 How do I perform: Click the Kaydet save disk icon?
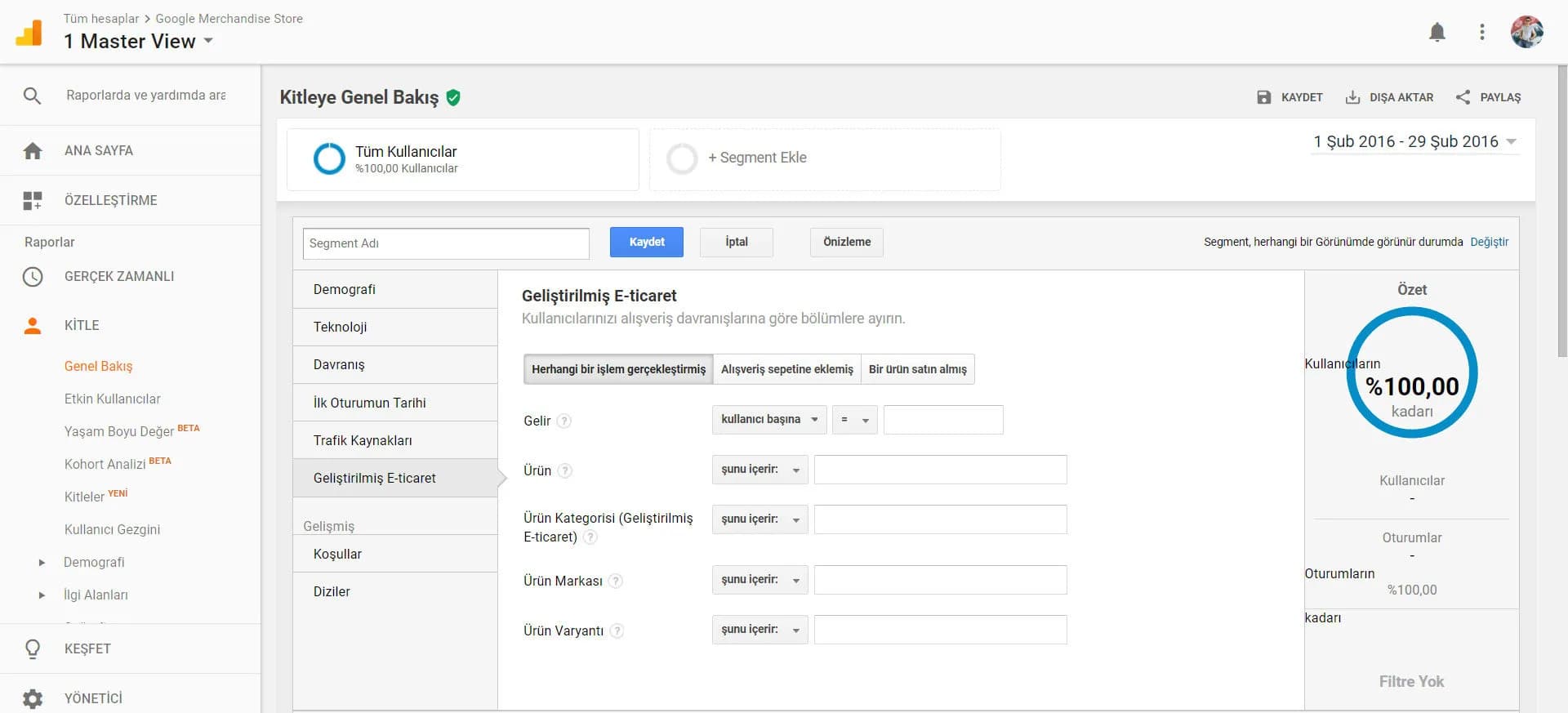tap(1263, 97)
